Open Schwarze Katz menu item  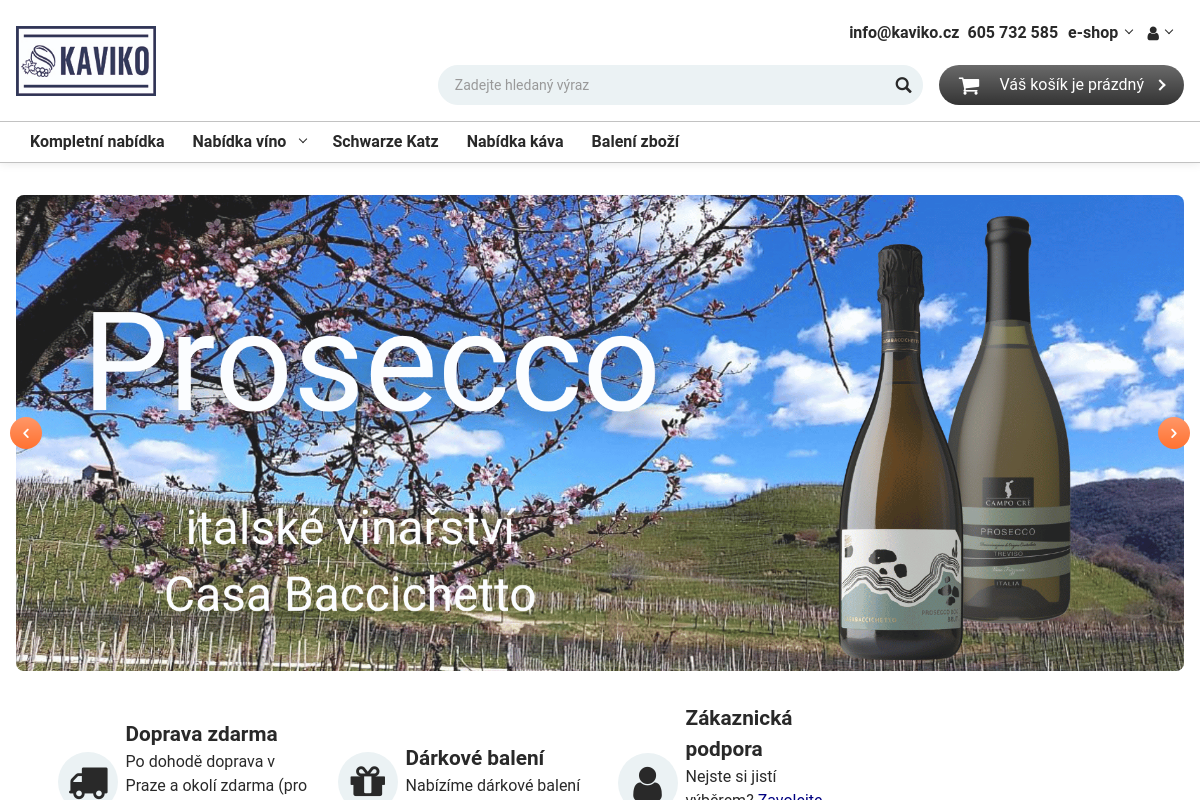click(385, 141)
